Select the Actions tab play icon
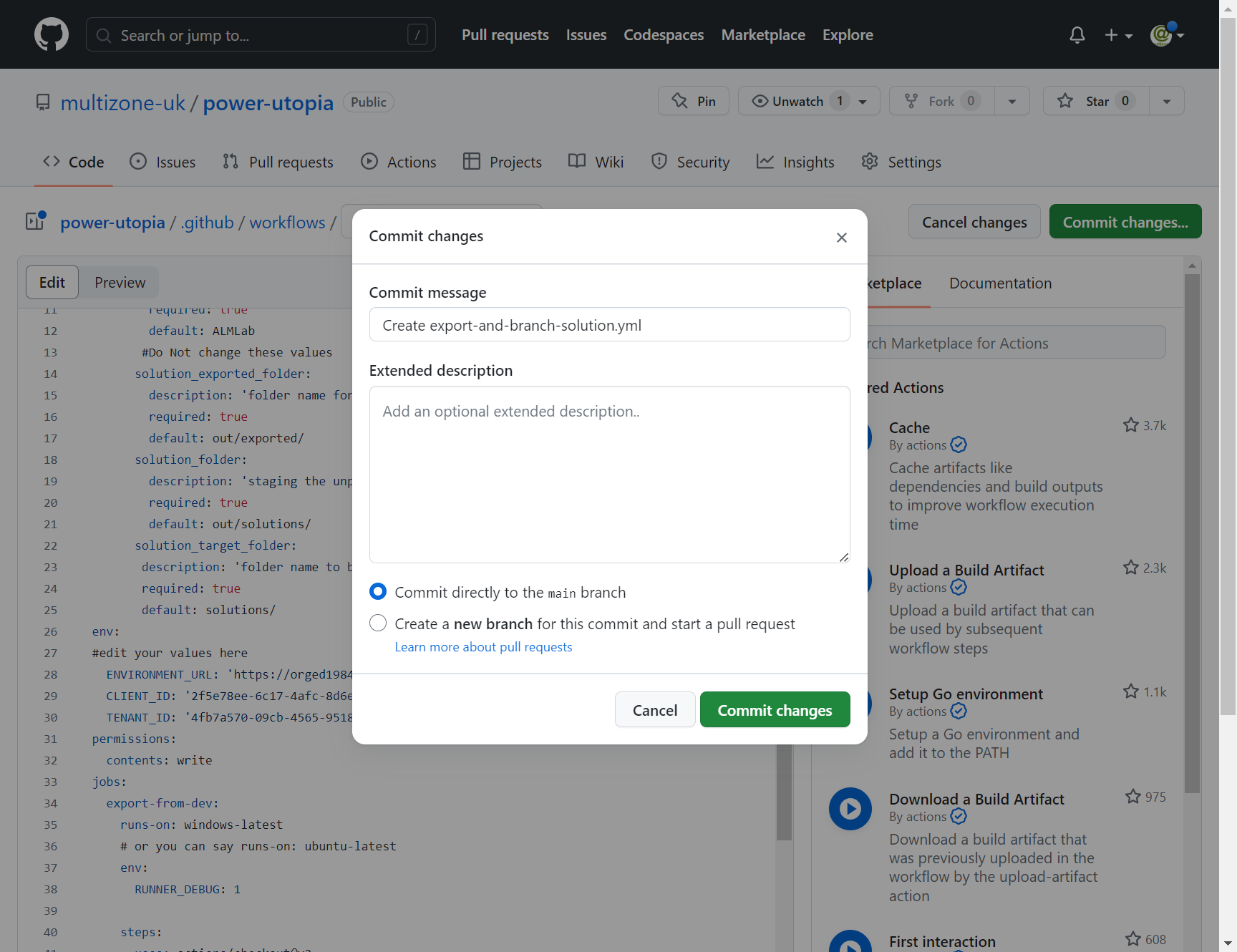 [x=369, y=162]
